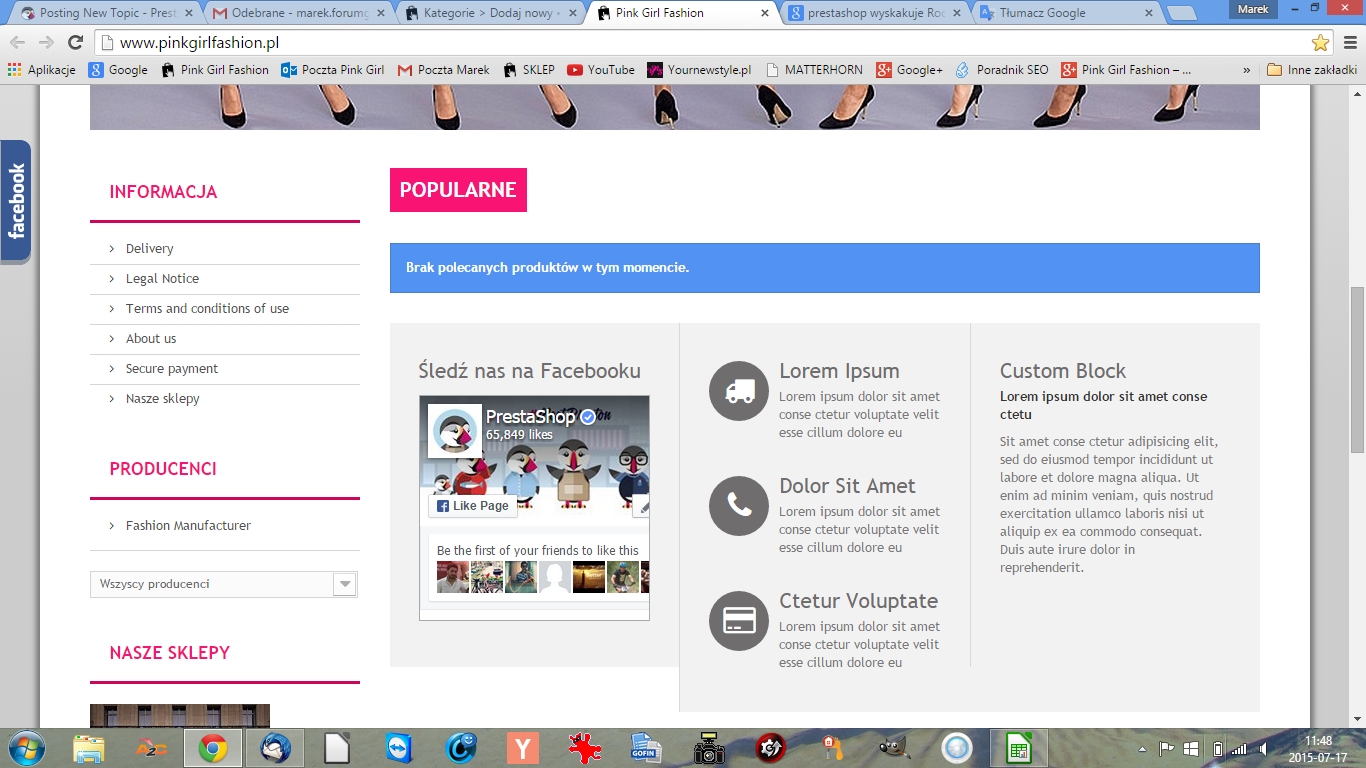Open the YouTube bookmark
Screen dimensions: 1366x768
pos(601,70)
